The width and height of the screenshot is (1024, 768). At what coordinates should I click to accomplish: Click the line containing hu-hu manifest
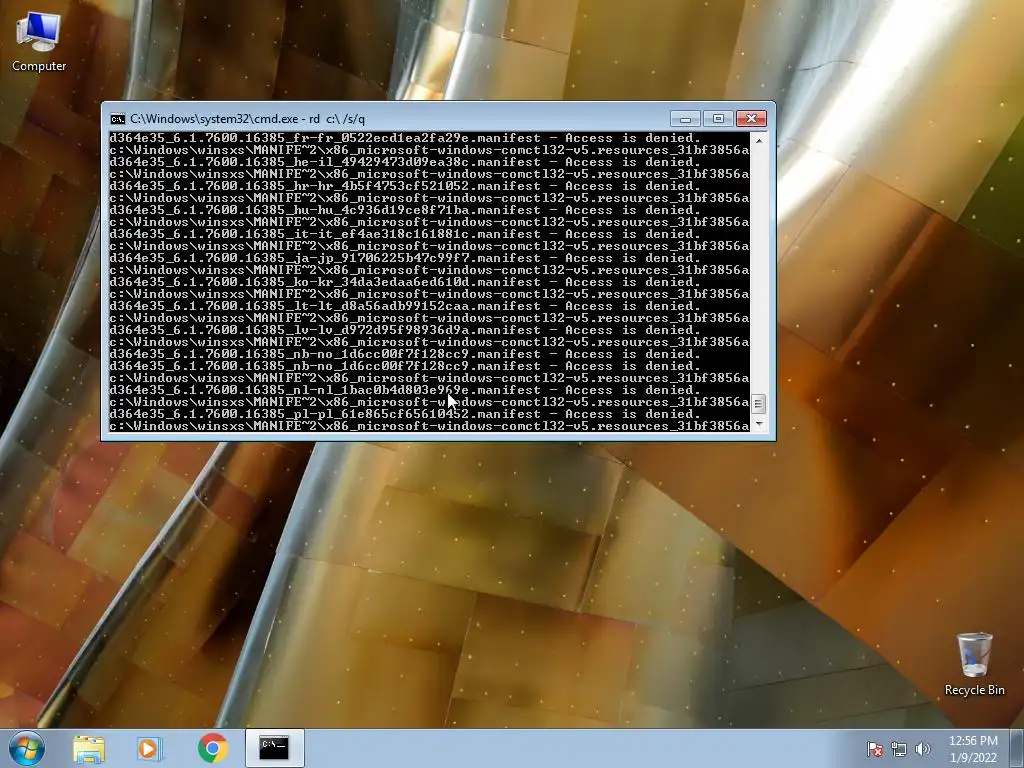(x=405, y=210)
